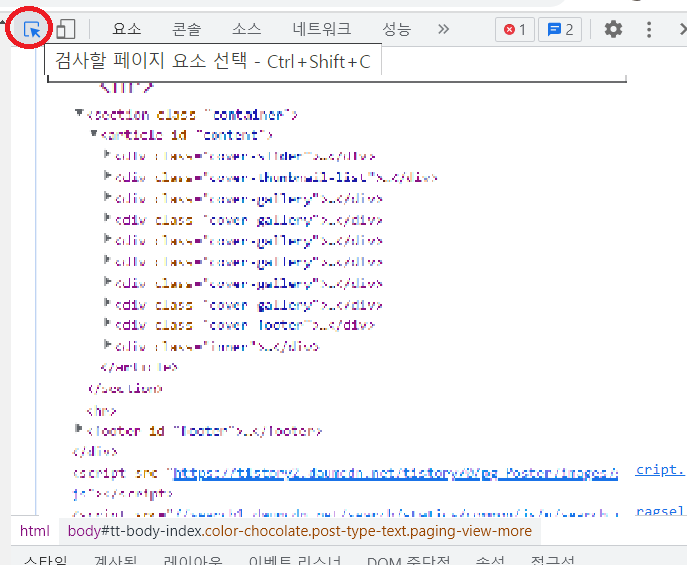Expand the footer id footer node
The image size is (687, 565).
point(78,428)
